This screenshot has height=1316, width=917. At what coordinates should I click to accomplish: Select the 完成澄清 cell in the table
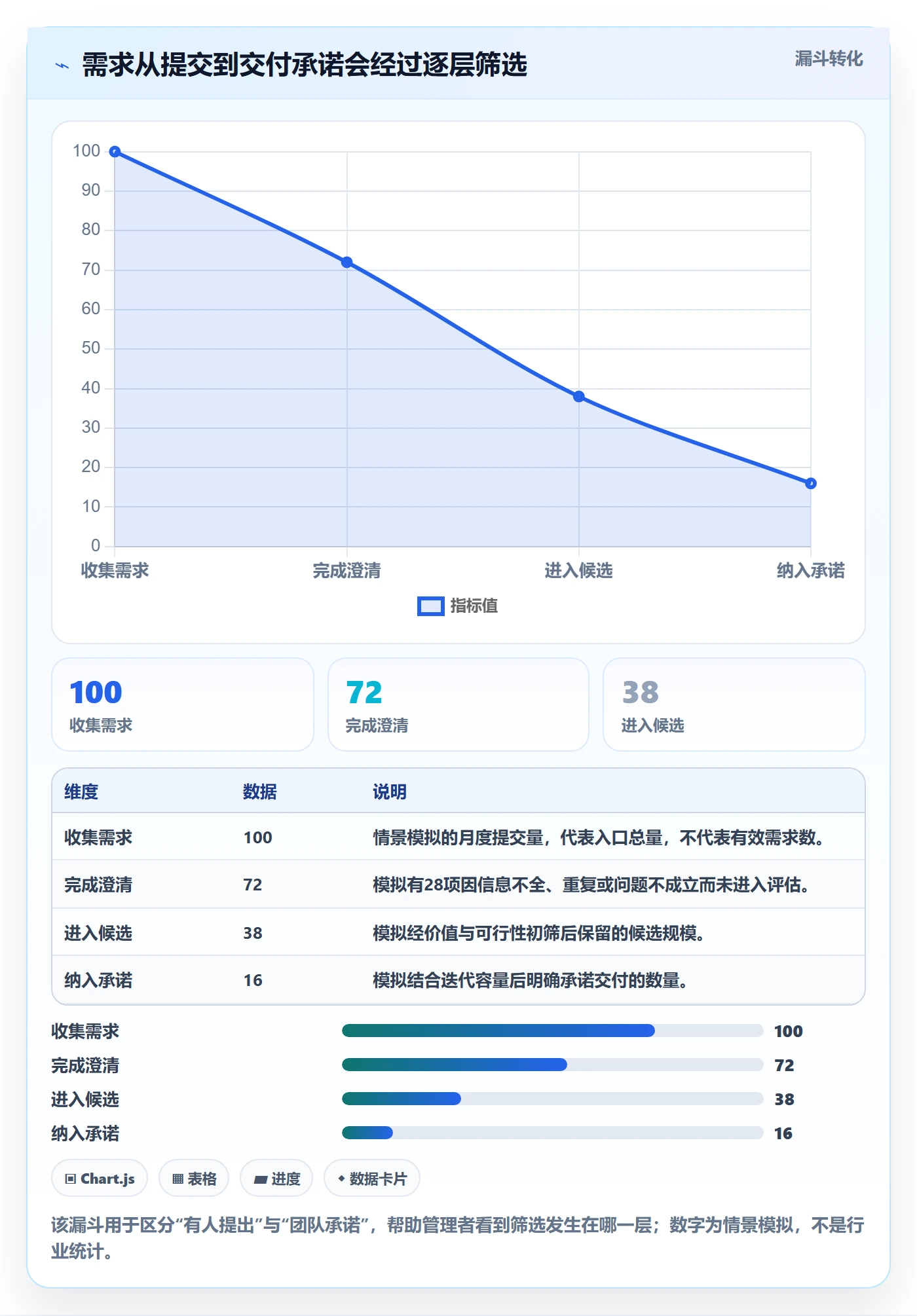98,885
